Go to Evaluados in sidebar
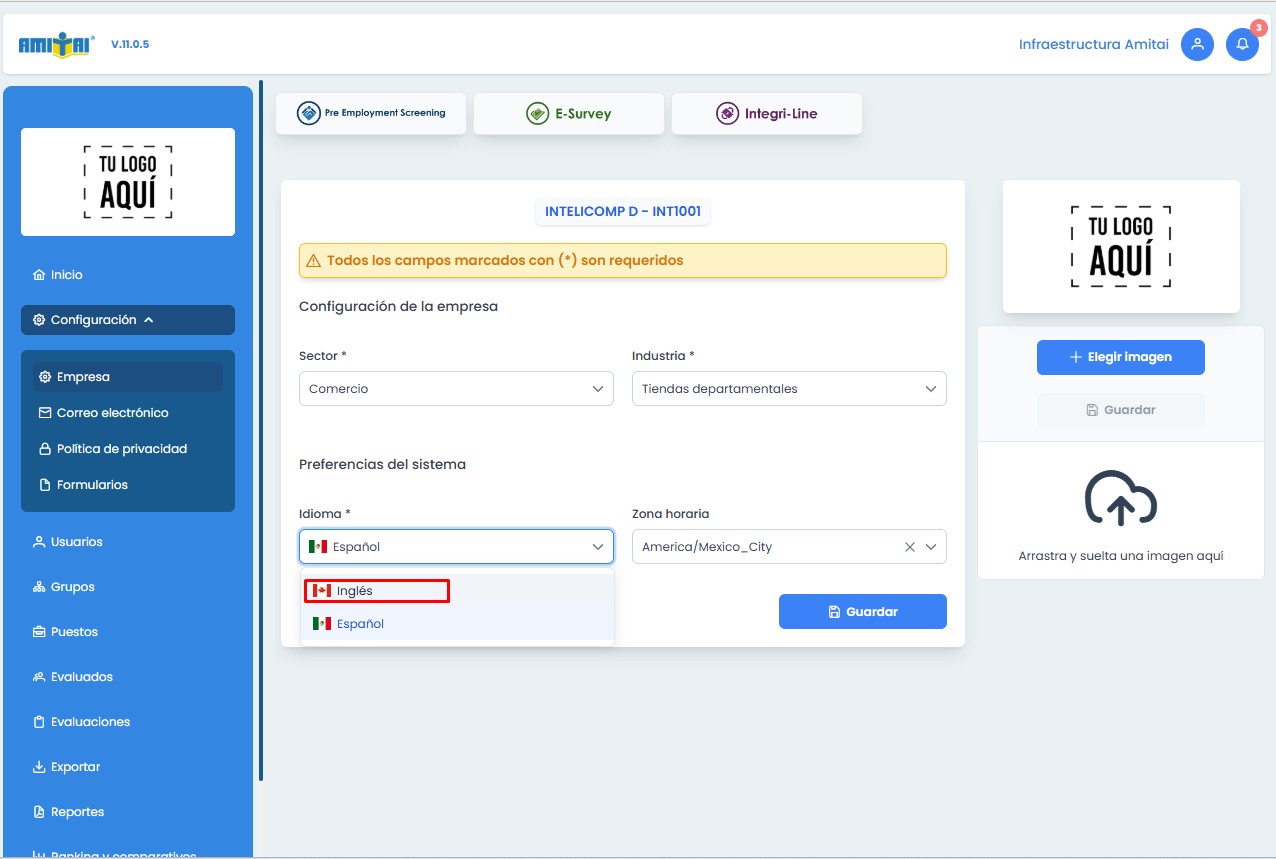 (82, 677)
